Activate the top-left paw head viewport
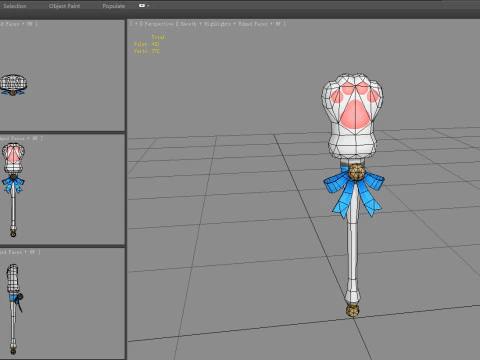Screen dimensions: 480x360 (62, 75)
